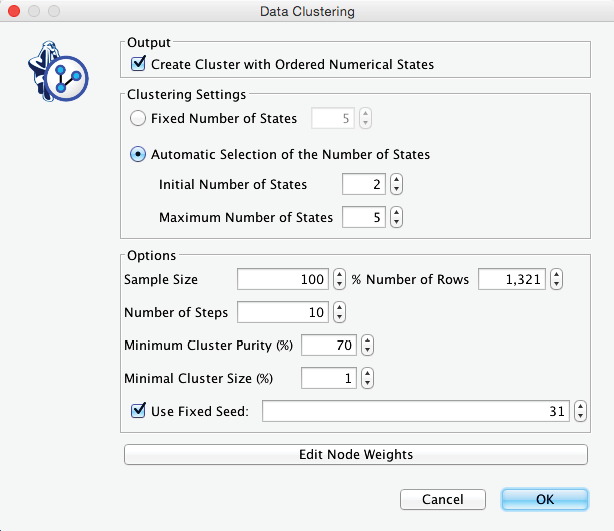Image resolution: width=614 pixels, height=531 pixels.
Task: Uncheck Create Cluster with Ordered Numerical States
Action: pos(139,65)
